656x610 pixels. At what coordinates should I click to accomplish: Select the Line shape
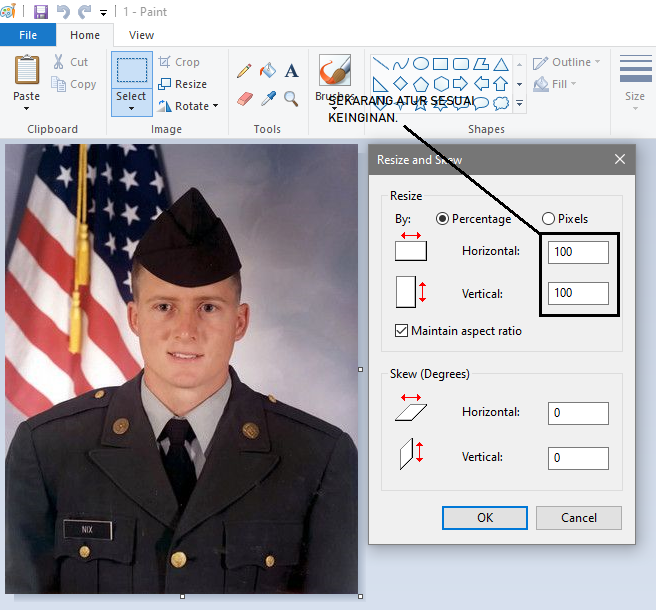click(x=381, y=64)
